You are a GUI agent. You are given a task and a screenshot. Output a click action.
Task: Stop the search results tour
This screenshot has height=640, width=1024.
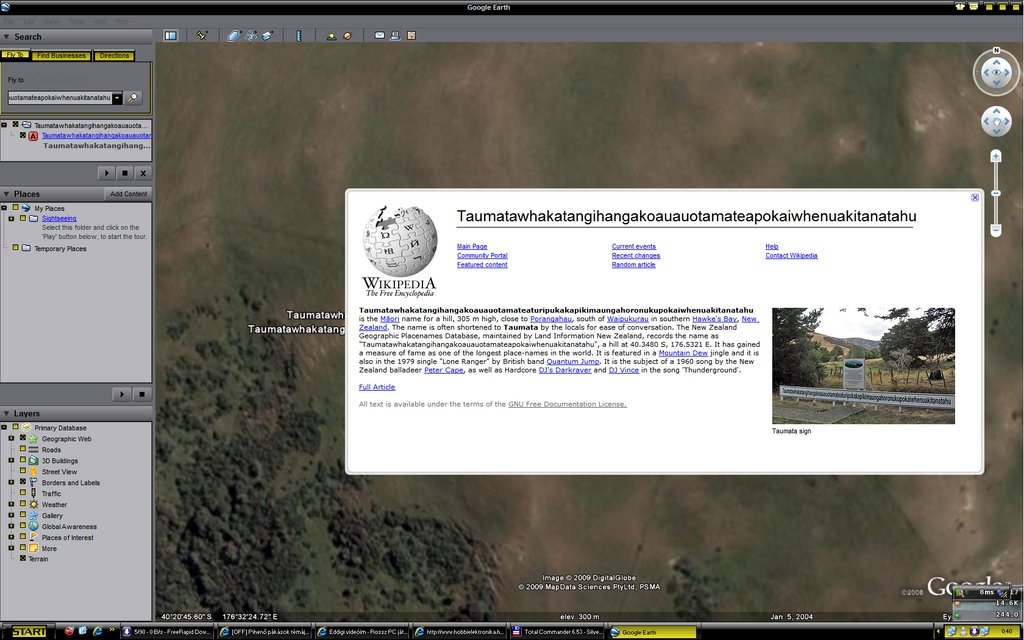125,173
